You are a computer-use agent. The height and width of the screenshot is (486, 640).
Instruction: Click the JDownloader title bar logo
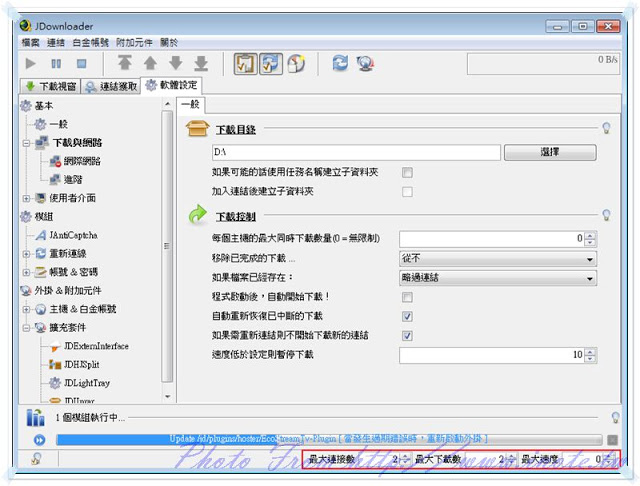tap(25, 26)
